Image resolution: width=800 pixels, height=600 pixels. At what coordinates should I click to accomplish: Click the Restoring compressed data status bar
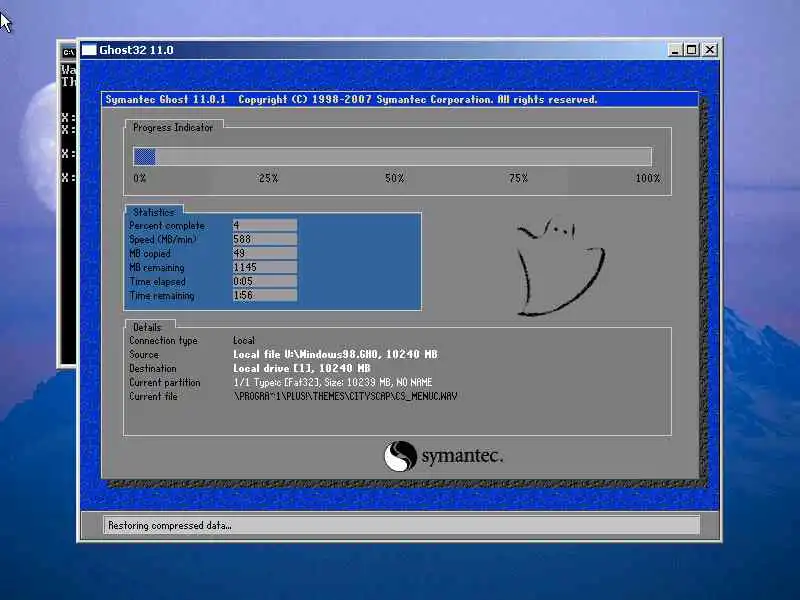point(401,526)
